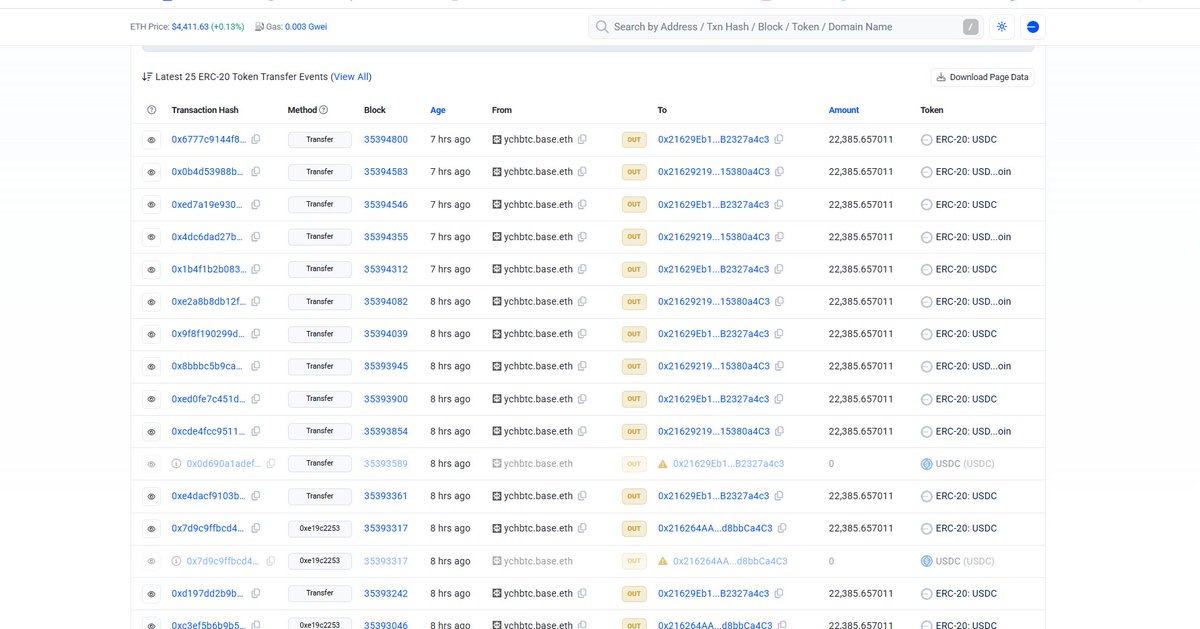
Task: View details eye for 0xed7a19e930 row
Action: click(151, 205)
